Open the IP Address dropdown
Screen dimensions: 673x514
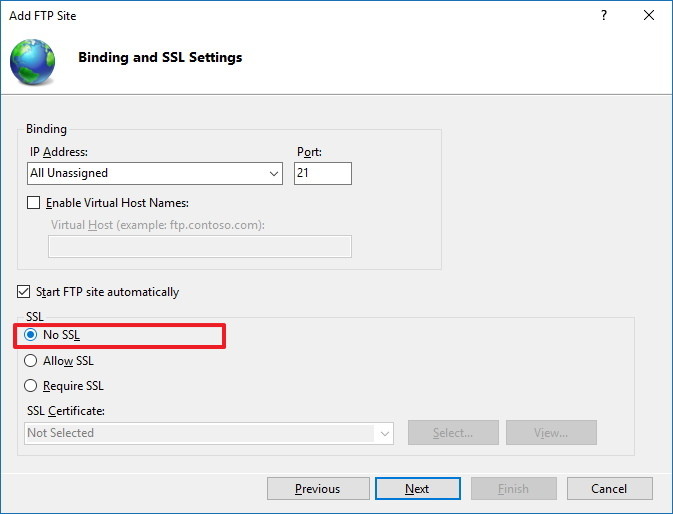(x=155, y=173)
